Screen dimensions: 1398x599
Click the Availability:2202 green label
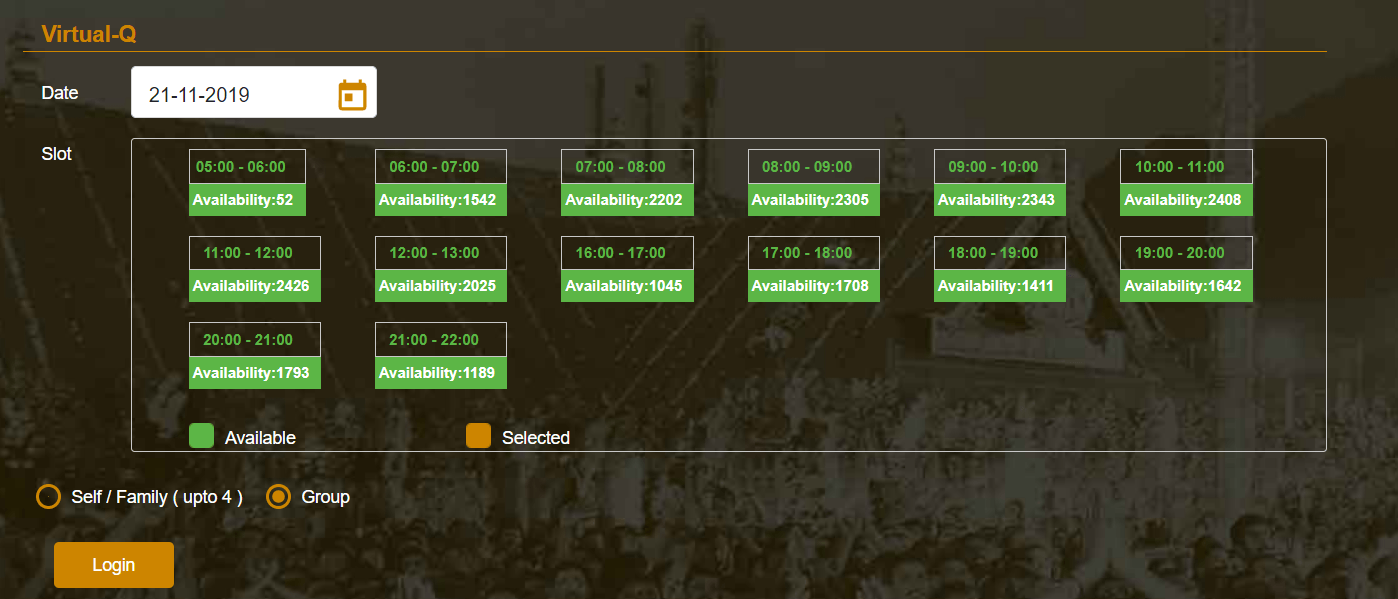click(627, 200)
